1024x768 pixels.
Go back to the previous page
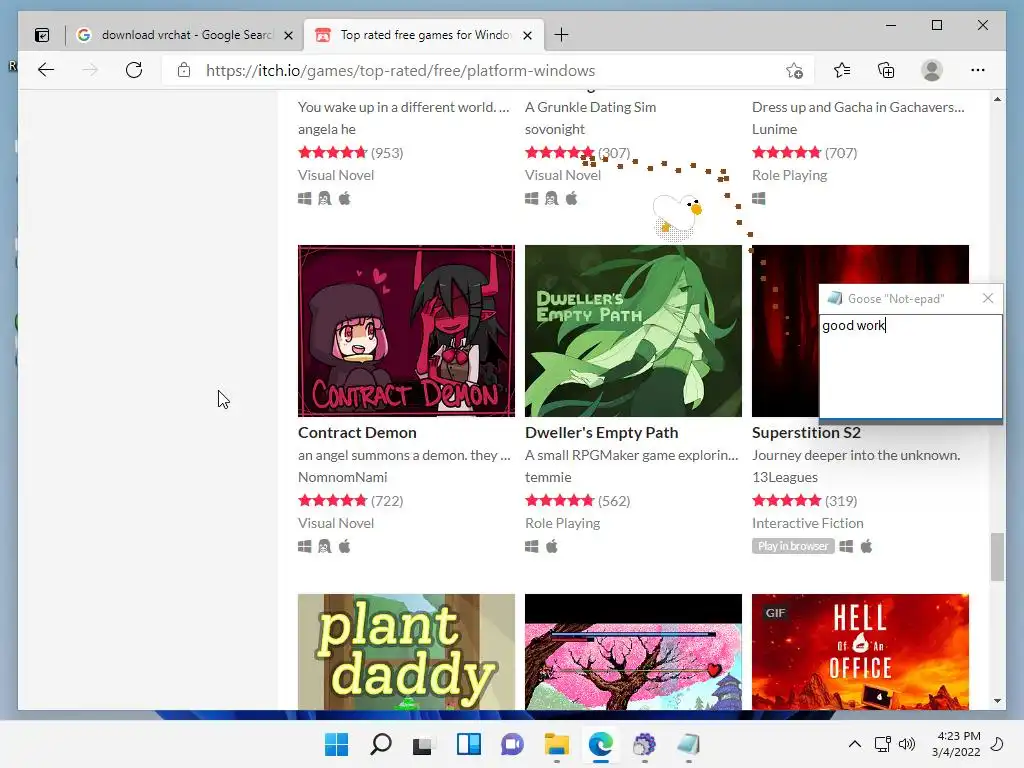pyautogui.click(x=46, y=70)
